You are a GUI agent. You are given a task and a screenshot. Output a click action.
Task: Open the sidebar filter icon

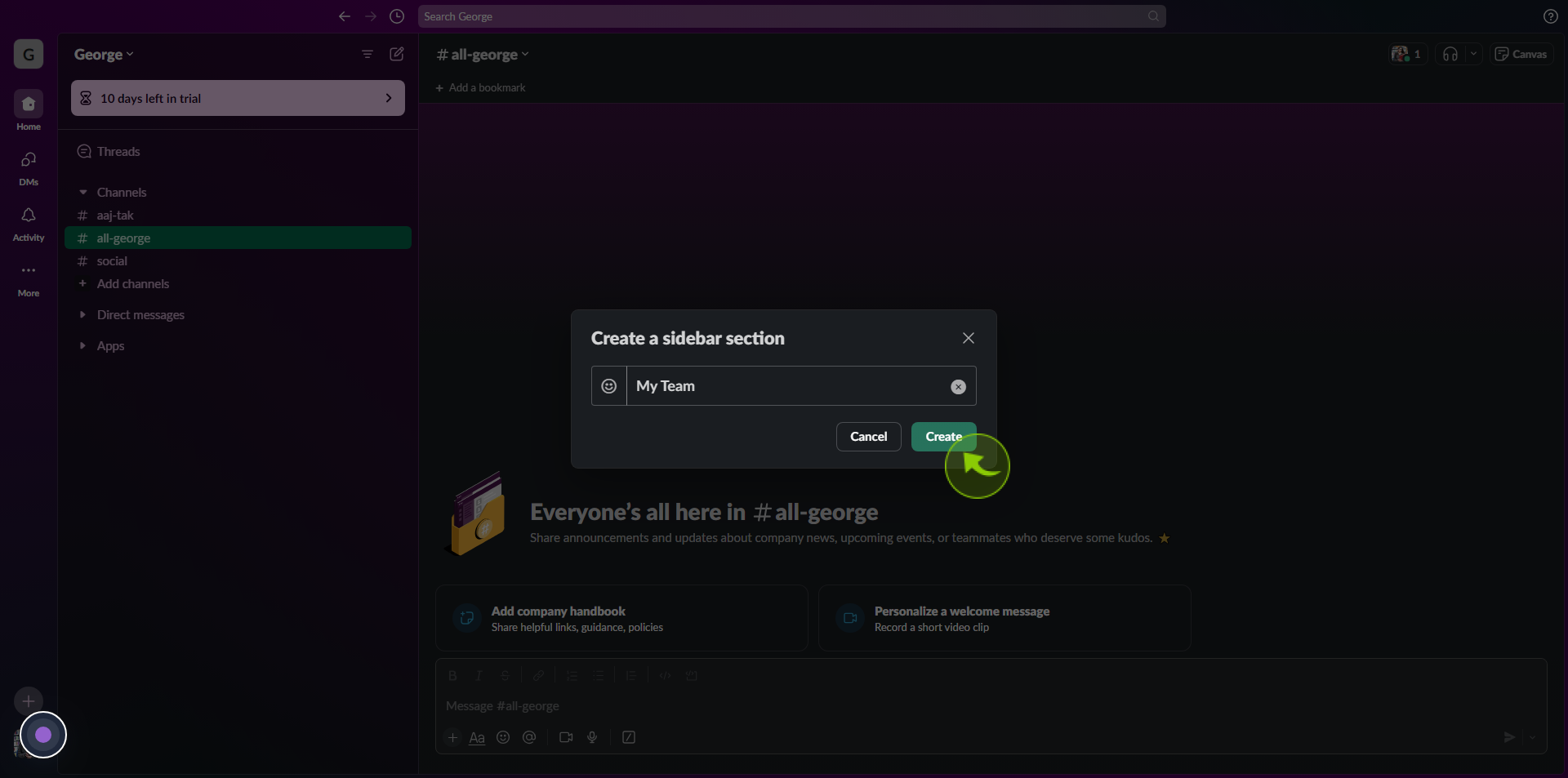point(367,54)
